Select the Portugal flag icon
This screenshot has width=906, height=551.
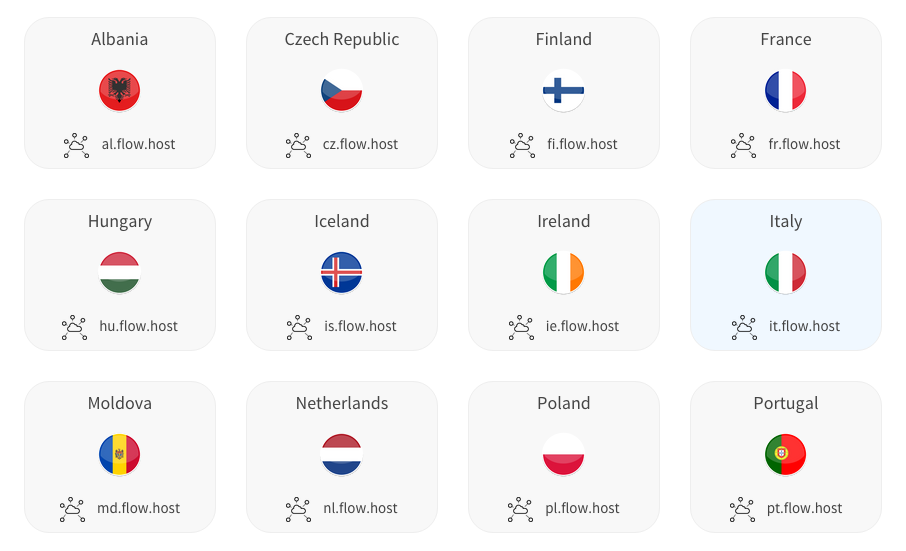(786, 455)
